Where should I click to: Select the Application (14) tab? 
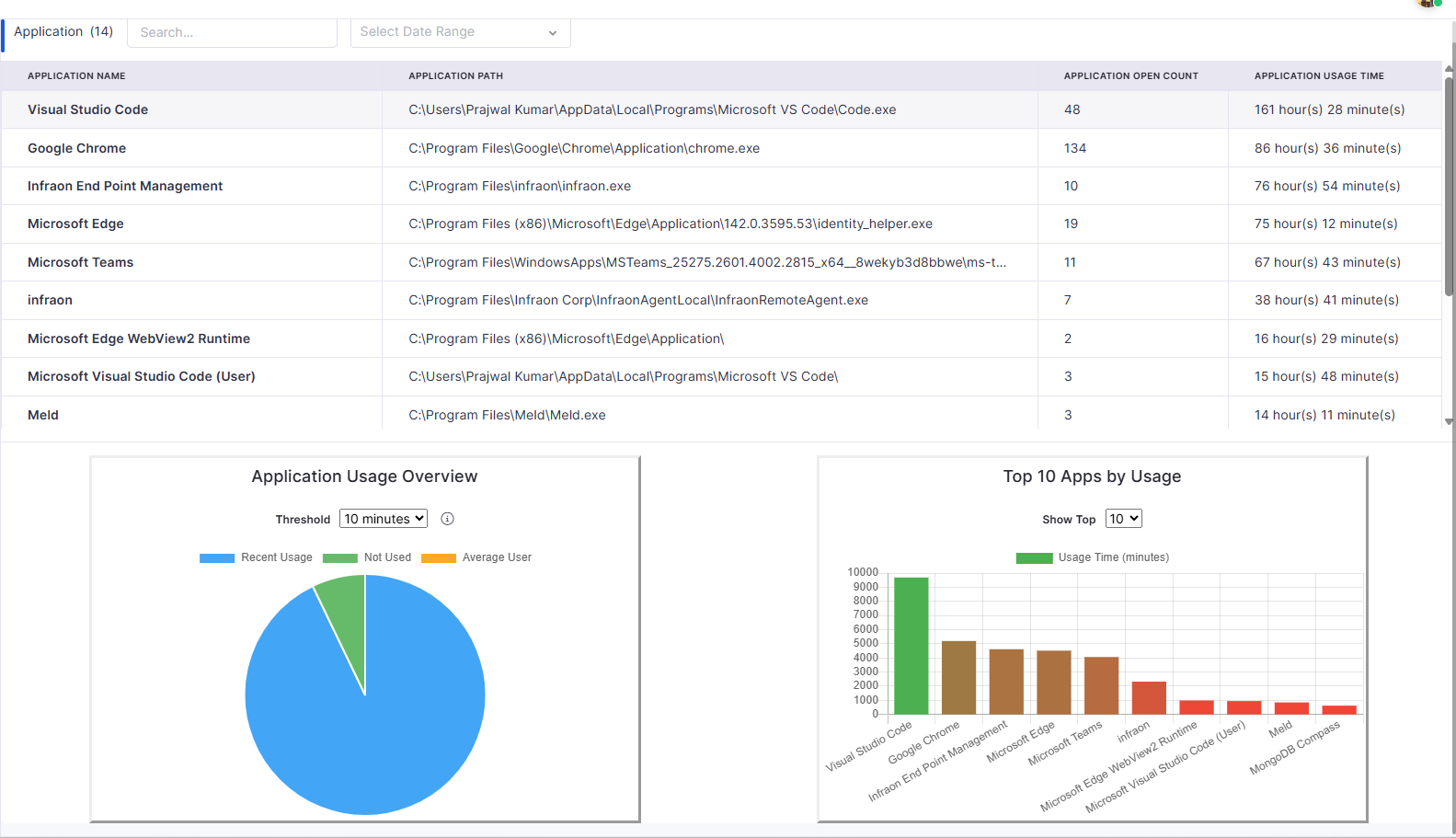(63, 32)
